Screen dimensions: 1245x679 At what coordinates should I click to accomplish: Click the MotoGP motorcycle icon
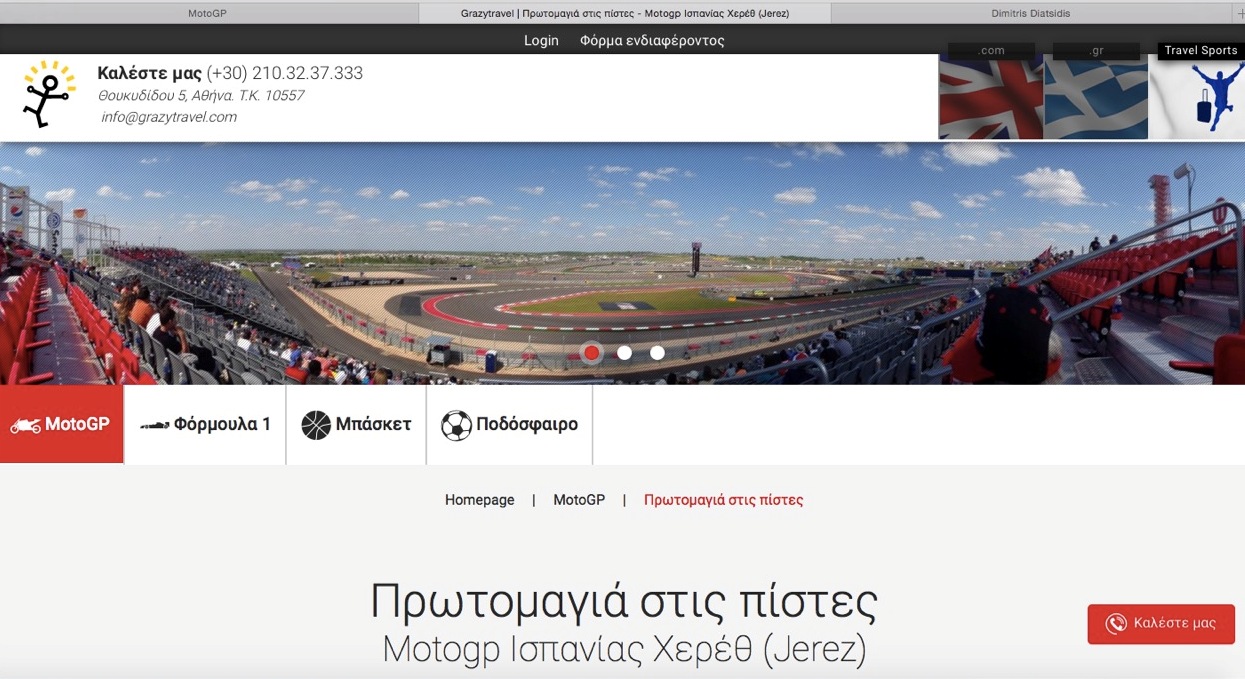coord(26,425)
